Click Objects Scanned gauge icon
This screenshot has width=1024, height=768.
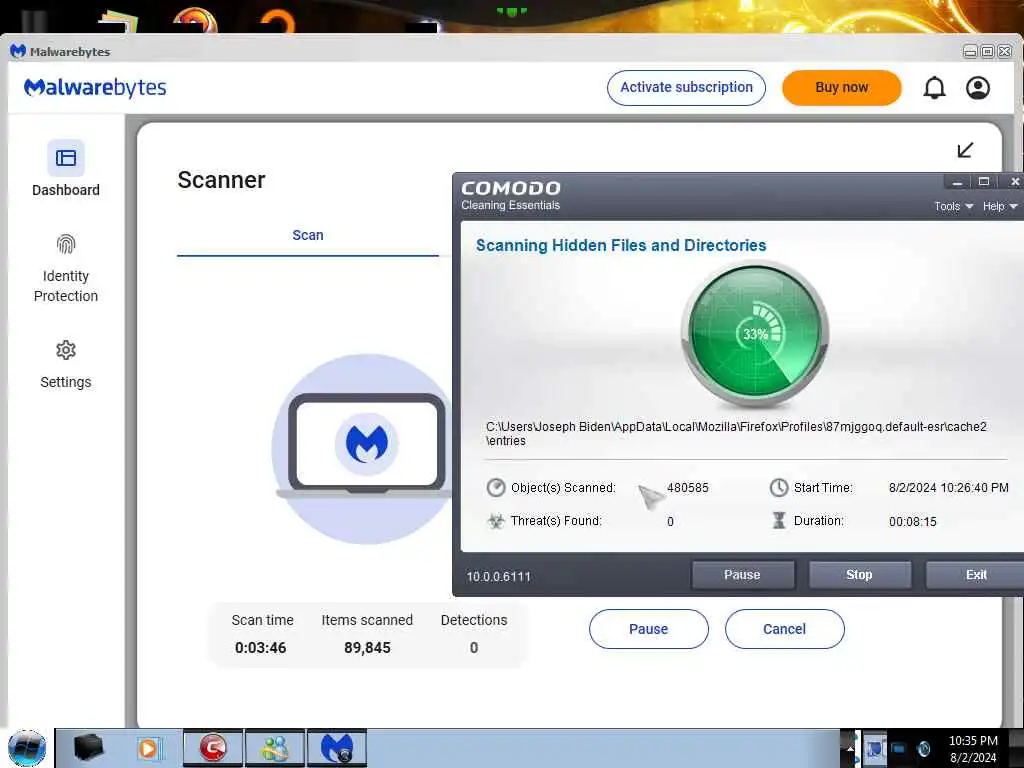496,488
